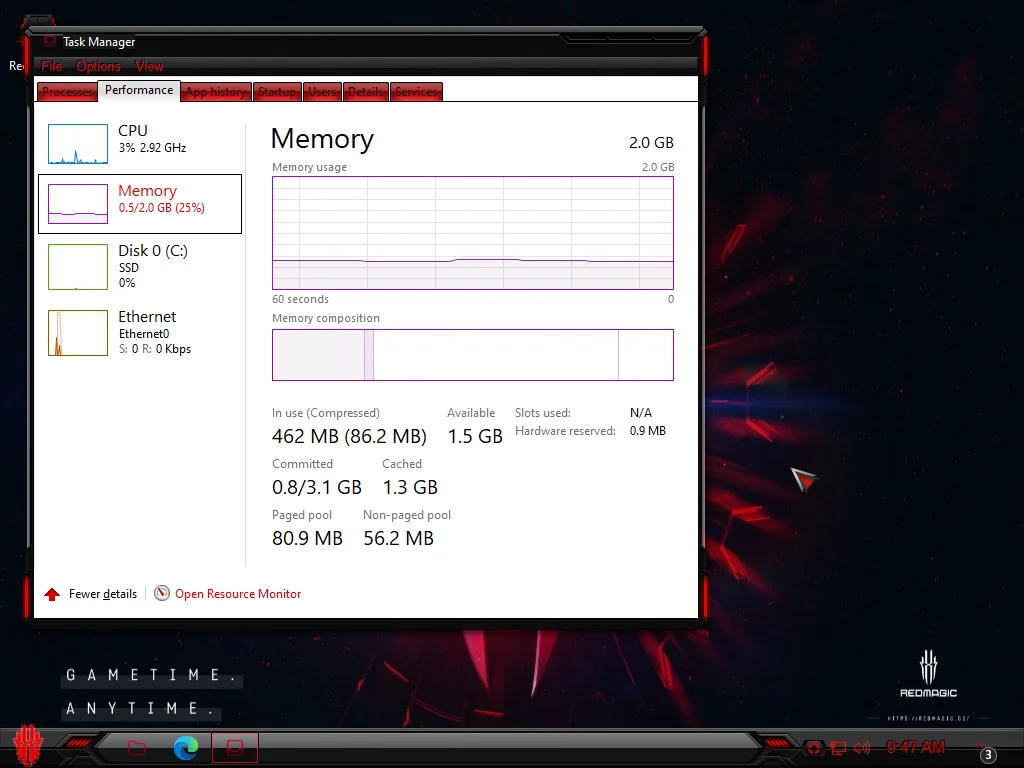Click the Memory composition bar
Viewport: 1024px width, 768px height.
pyautogui.click(x=473, y=355)
